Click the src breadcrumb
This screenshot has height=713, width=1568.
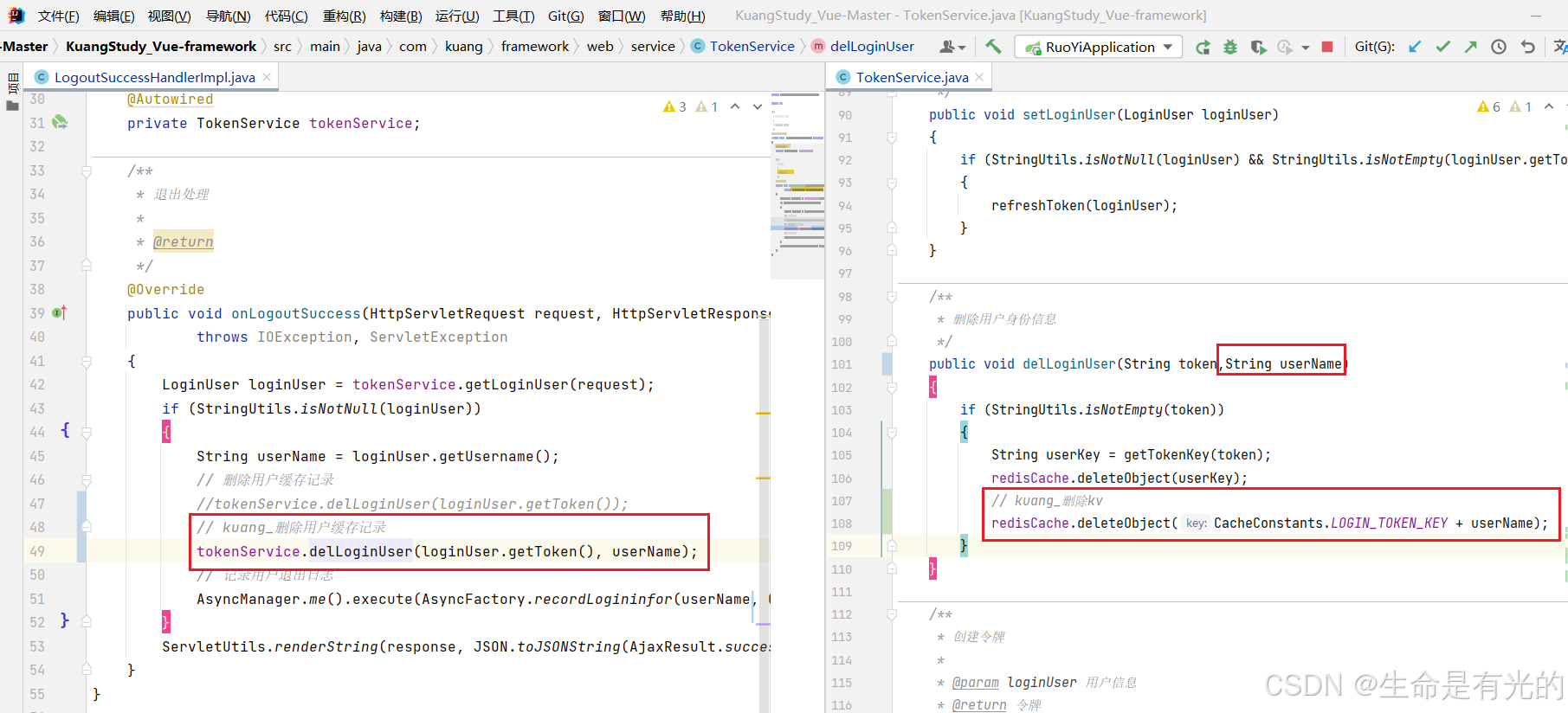[282, 47]
